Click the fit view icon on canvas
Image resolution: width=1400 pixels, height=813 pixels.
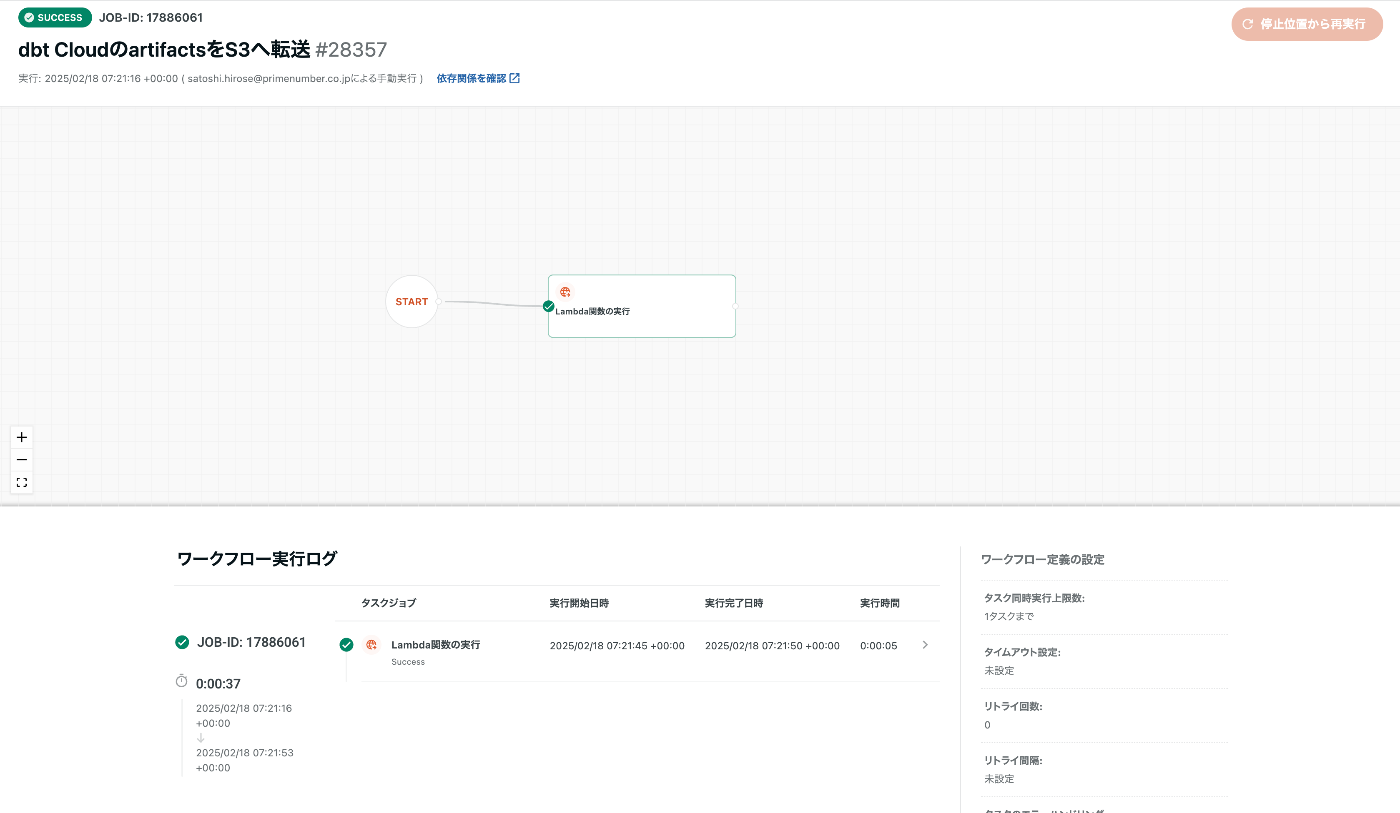pos(22,483)
